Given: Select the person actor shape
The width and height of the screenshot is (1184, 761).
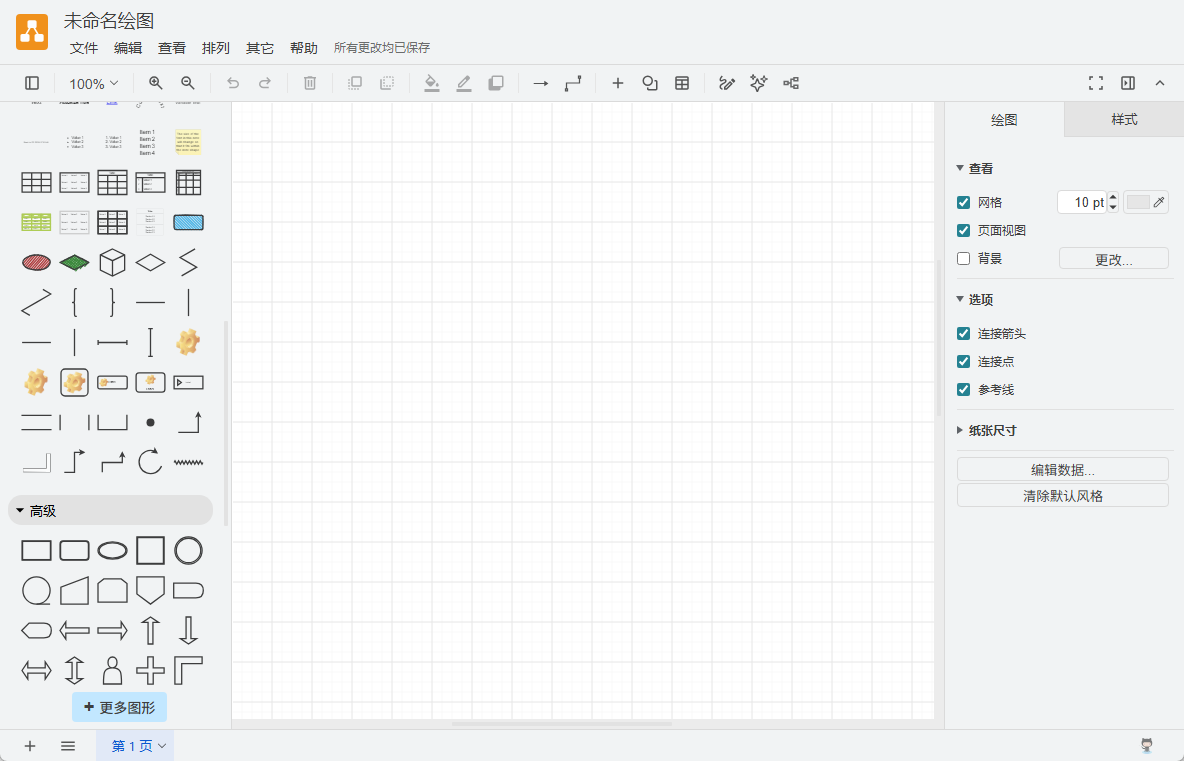Looking at the screenshot, I should [113, 670].
